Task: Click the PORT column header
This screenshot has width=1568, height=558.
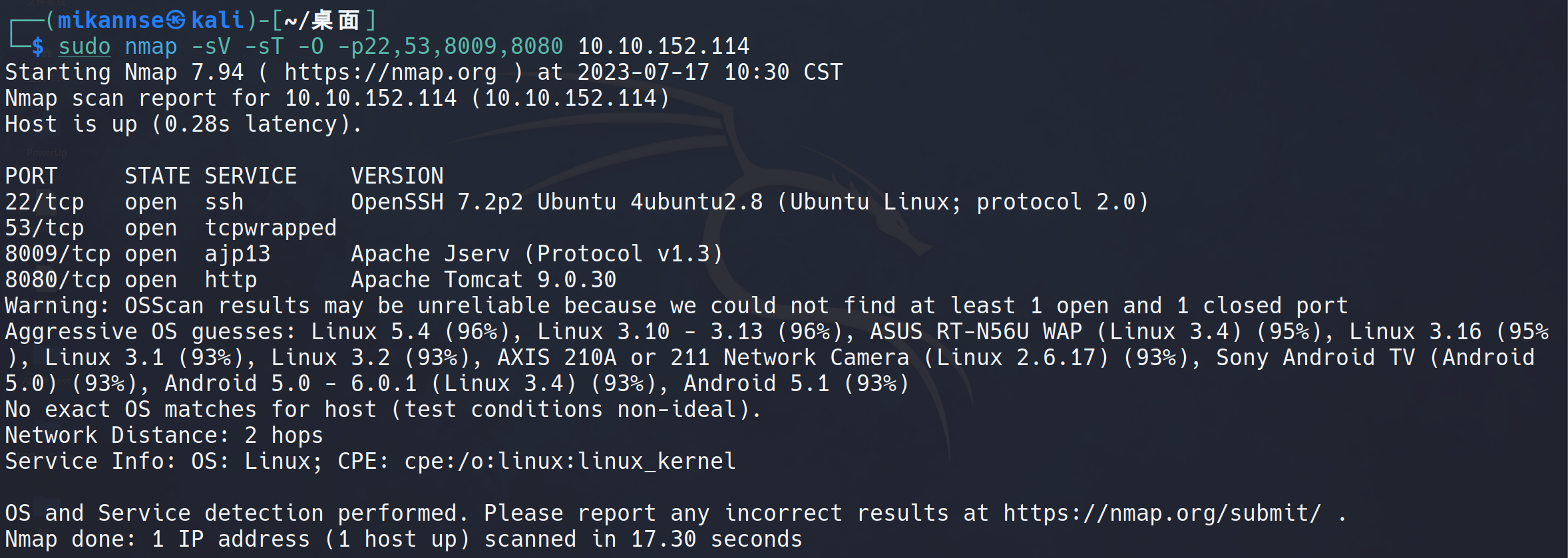Action: 31,176
